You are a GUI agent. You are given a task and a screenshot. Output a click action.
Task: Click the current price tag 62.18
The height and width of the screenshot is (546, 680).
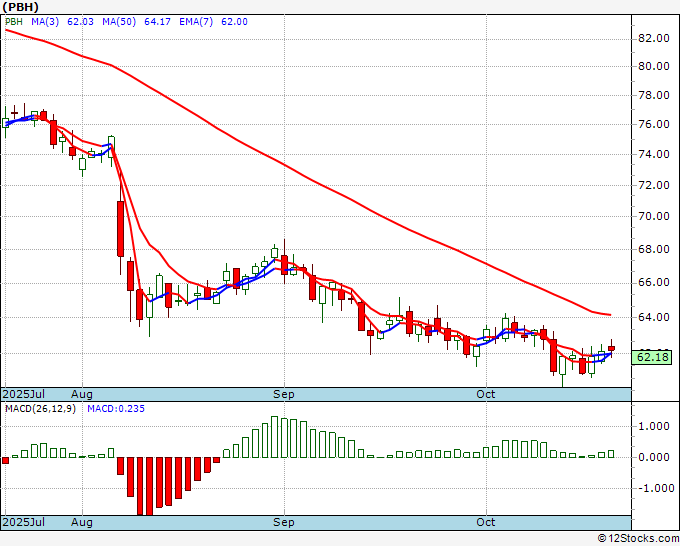click(x=653, y=357)
